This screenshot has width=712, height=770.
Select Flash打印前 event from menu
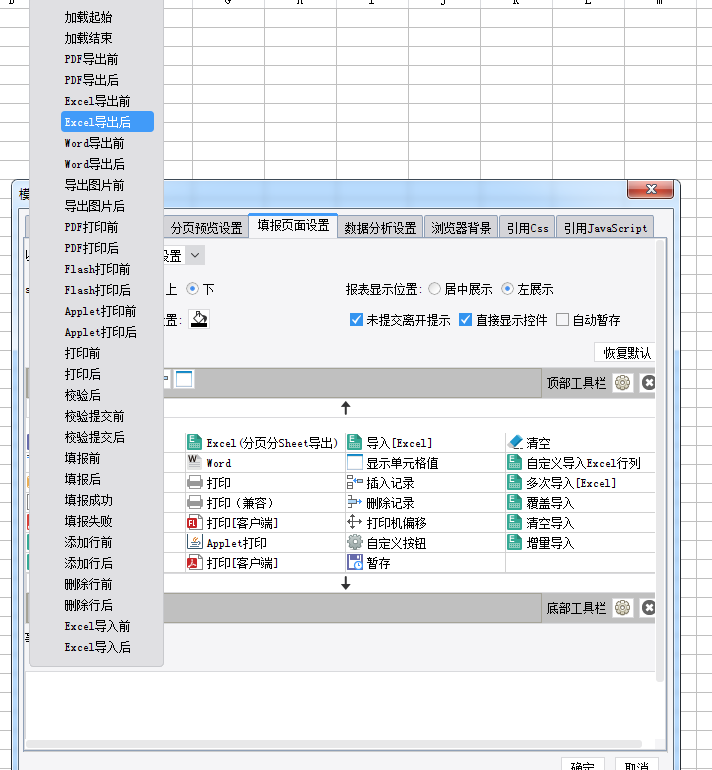[96, 269]
